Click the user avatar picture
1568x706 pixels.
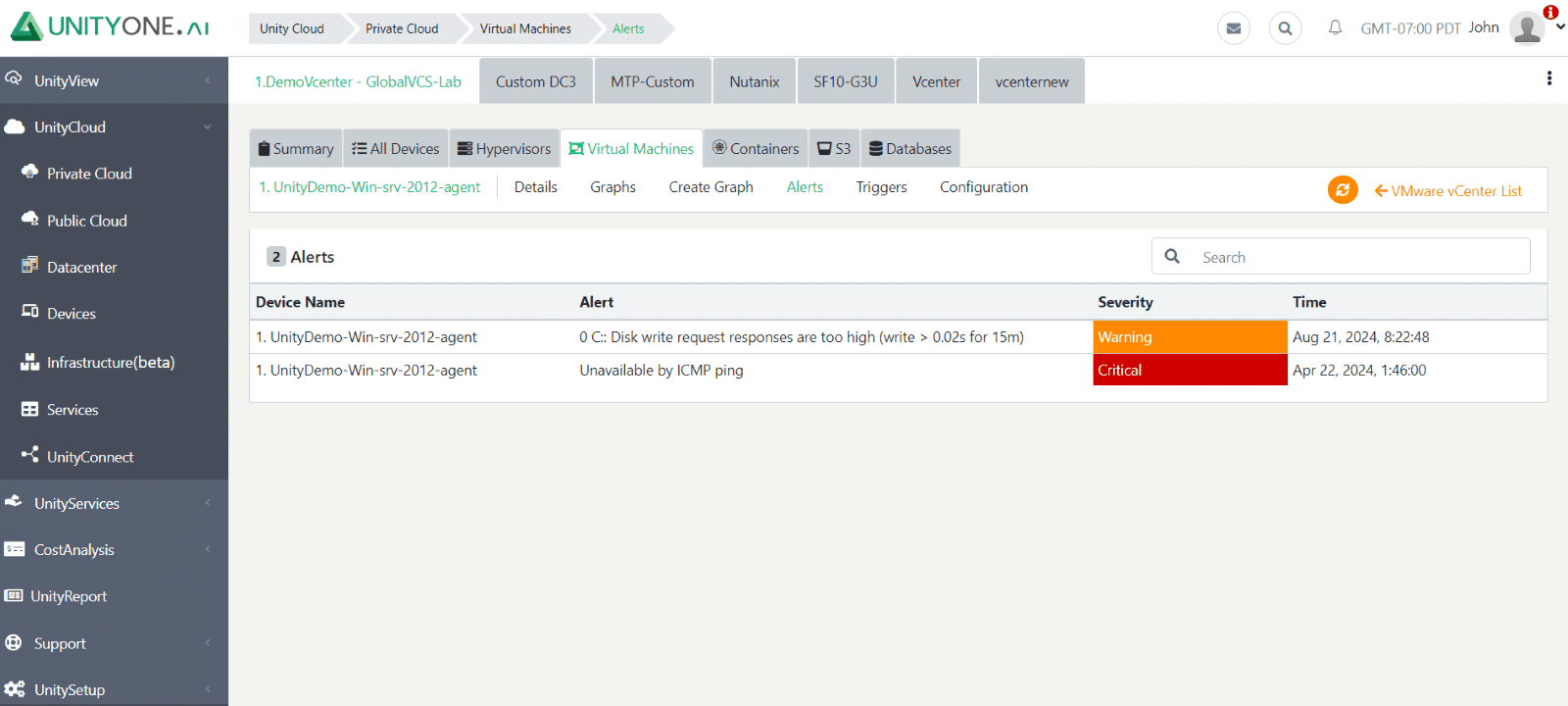1527,27
